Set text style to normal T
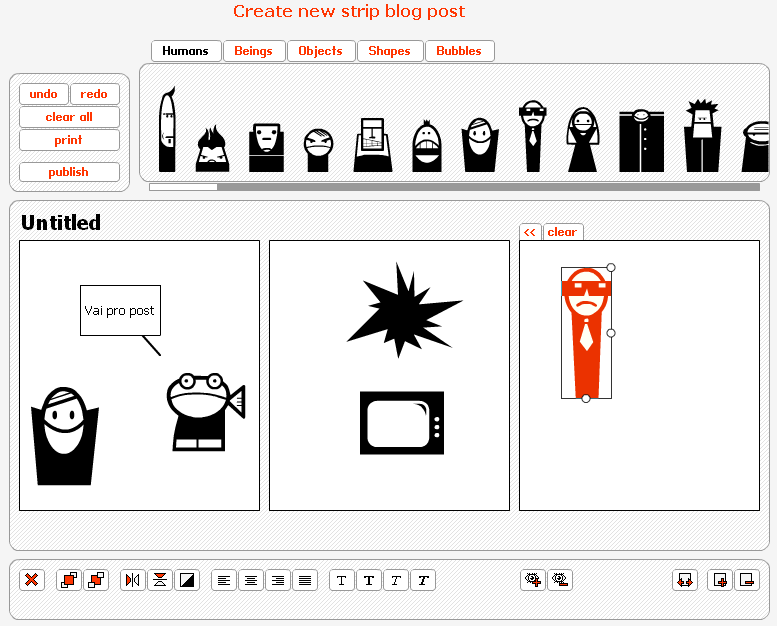Viewport: 777px width, 626px height. [342, 580]
